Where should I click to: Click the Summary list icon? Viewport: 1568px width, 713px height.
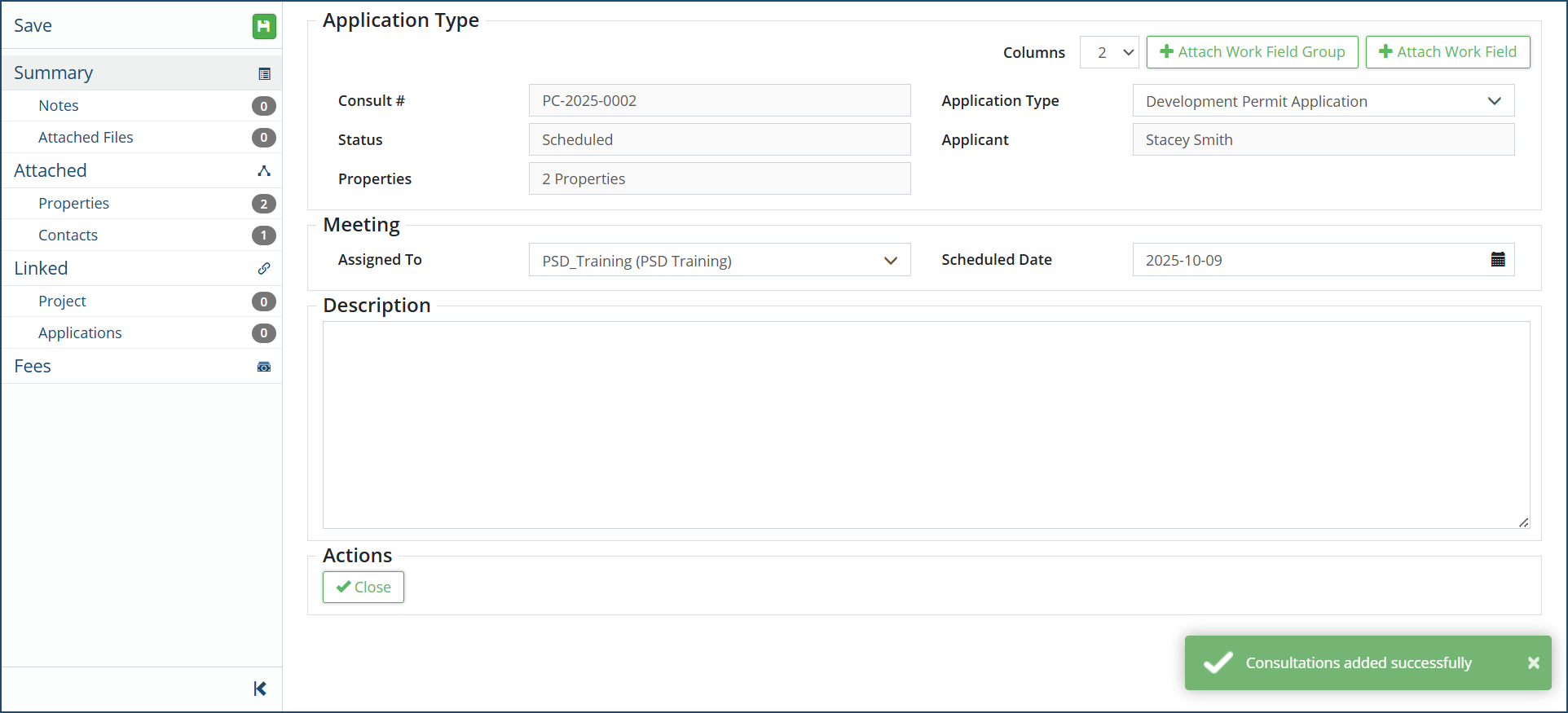tap(264, 73)
